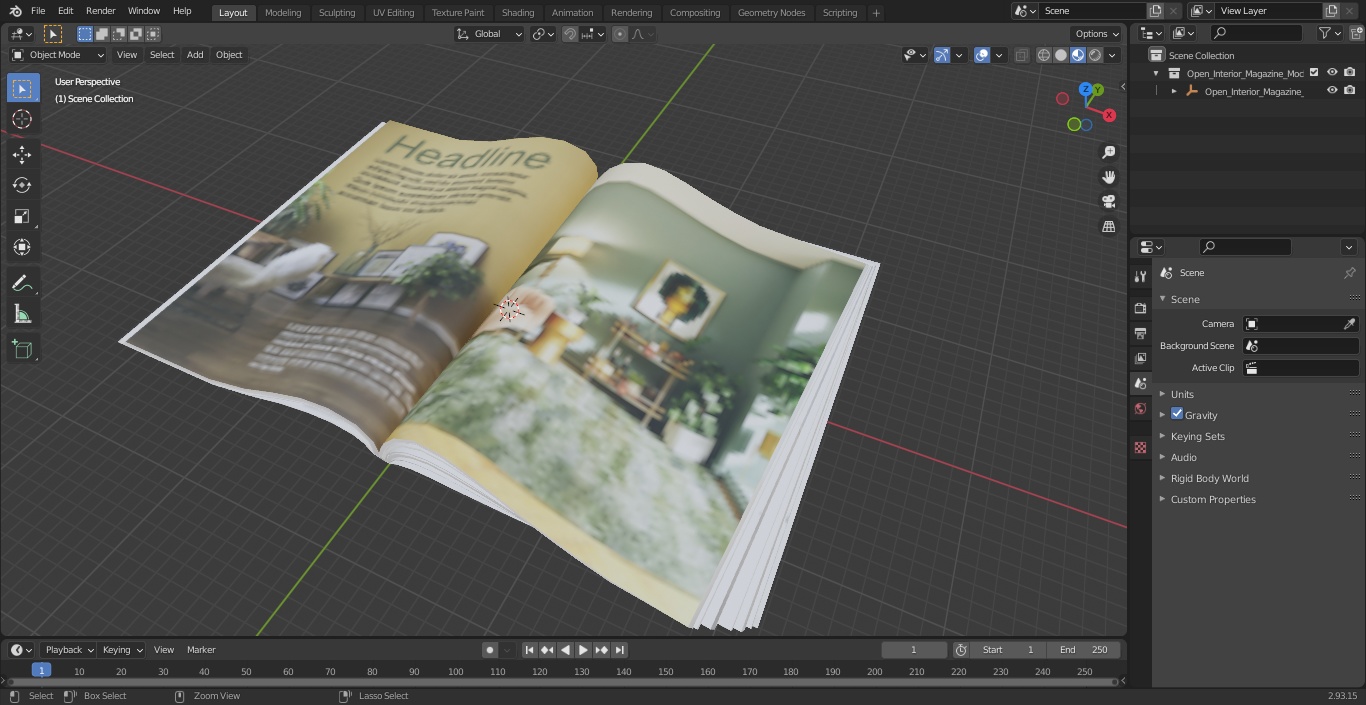1366x705 pixels.
Task: Snap view to the X axis gizmo
Action: pyautogui.click(x=1109, y=115)
